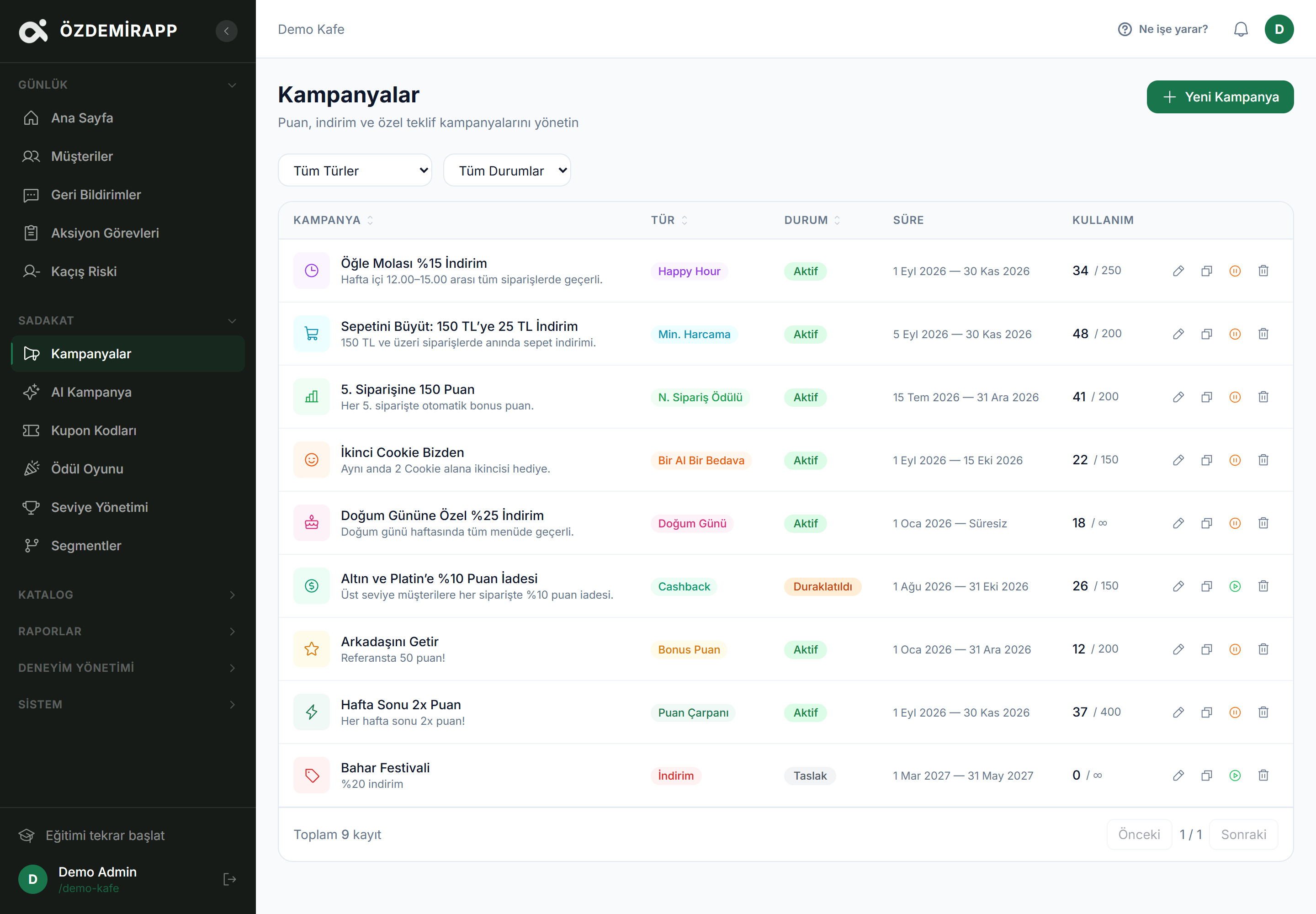Delete the Arkadaşını Getir campaign
Screen dimensions: 1316x914
tap(1263, 649)
